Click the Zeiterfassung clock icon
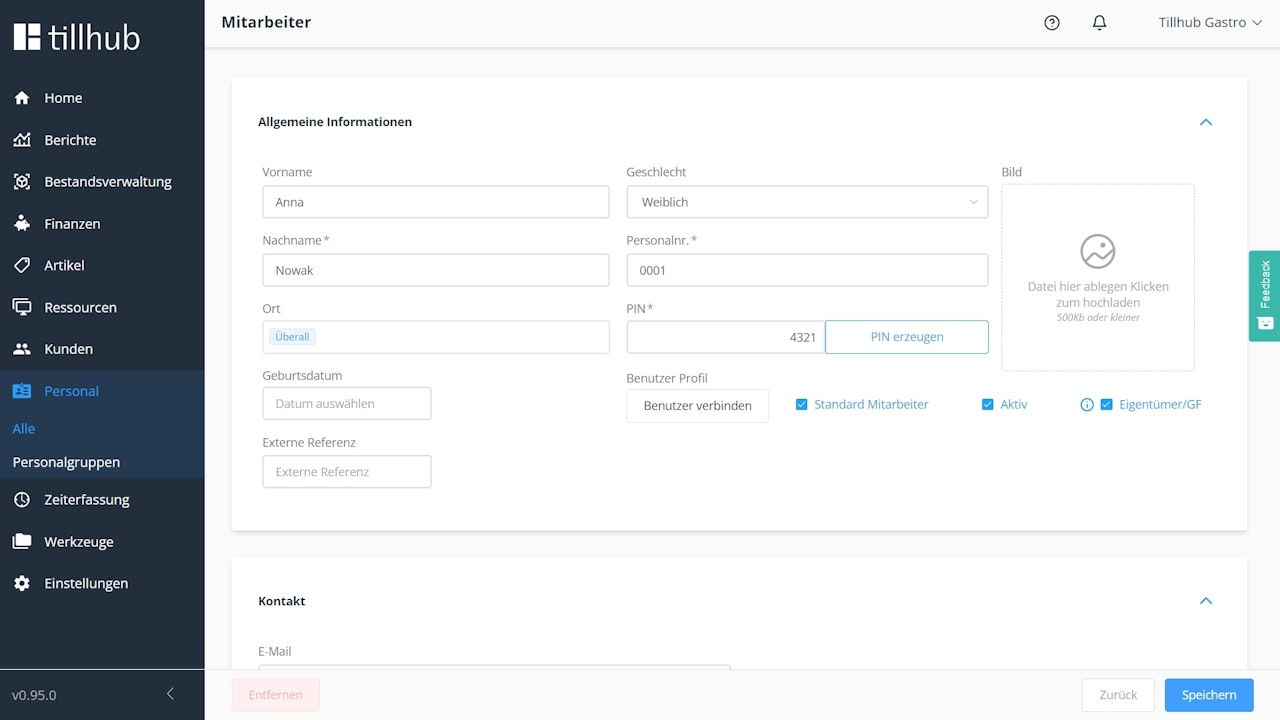 point(22,500)
